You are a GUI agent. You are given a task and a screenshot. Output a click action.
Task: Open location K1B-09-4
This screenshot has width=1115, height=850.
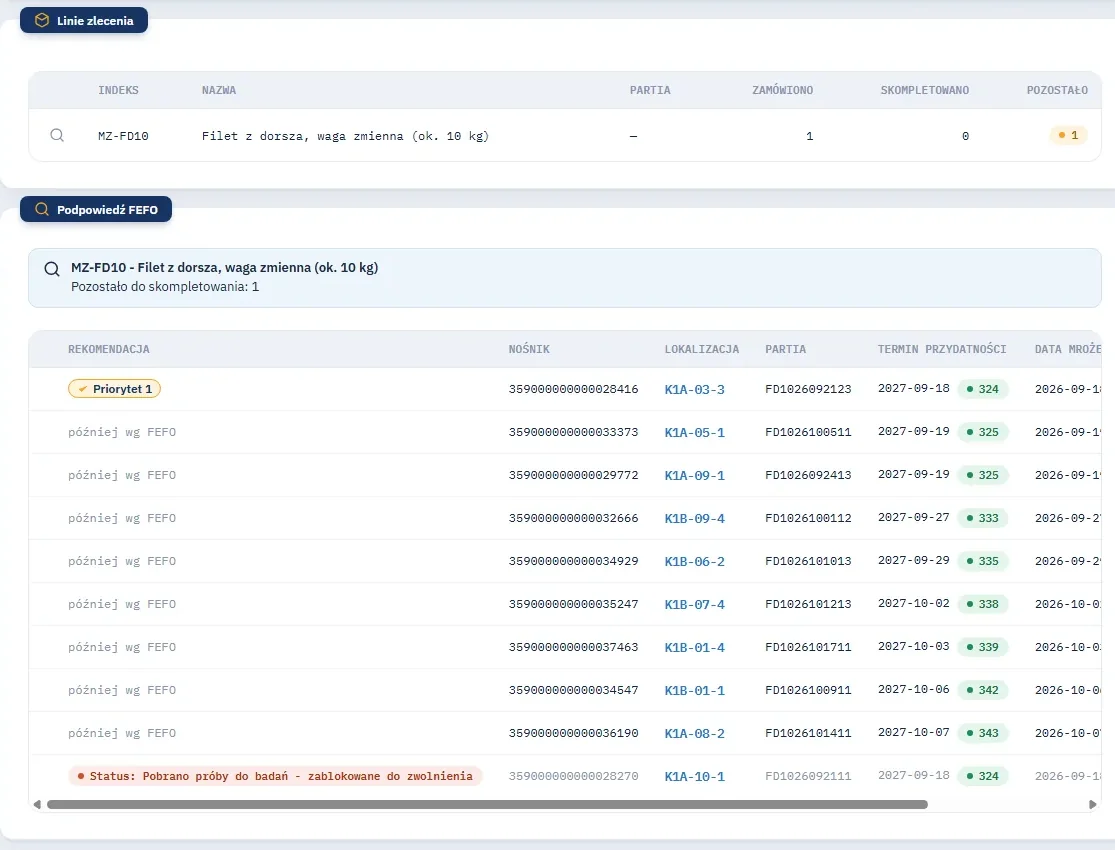tap(695, 519)
